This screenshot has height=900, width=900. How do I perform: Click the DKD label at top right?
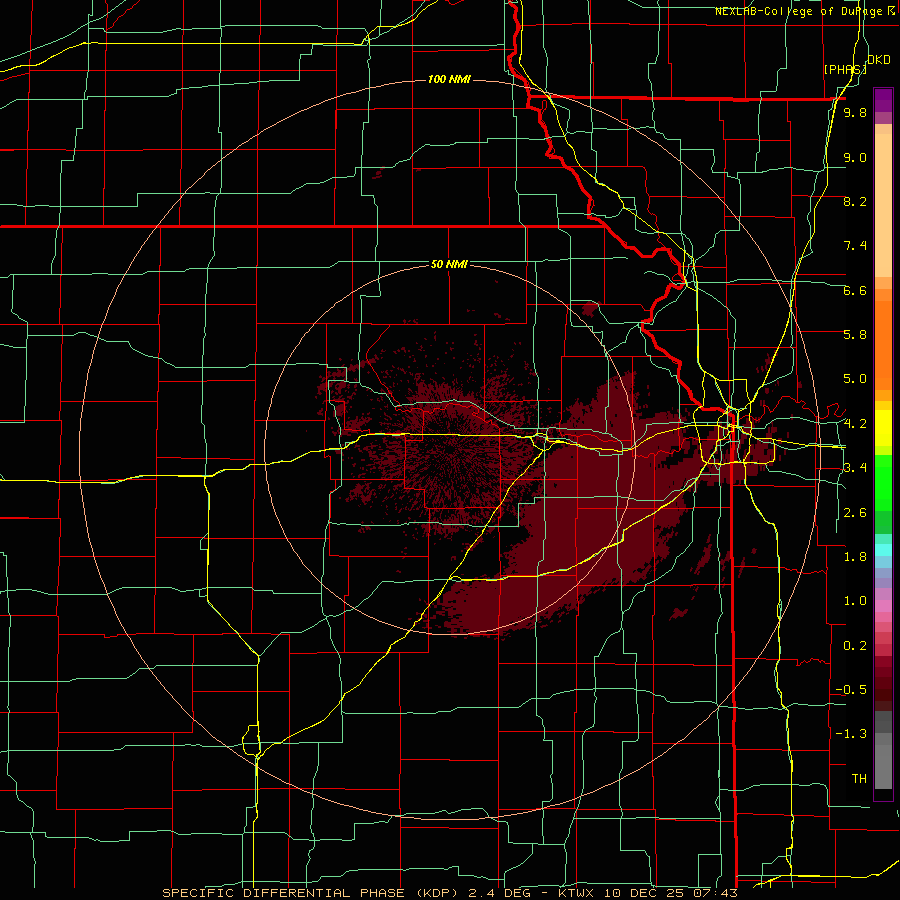879,60
